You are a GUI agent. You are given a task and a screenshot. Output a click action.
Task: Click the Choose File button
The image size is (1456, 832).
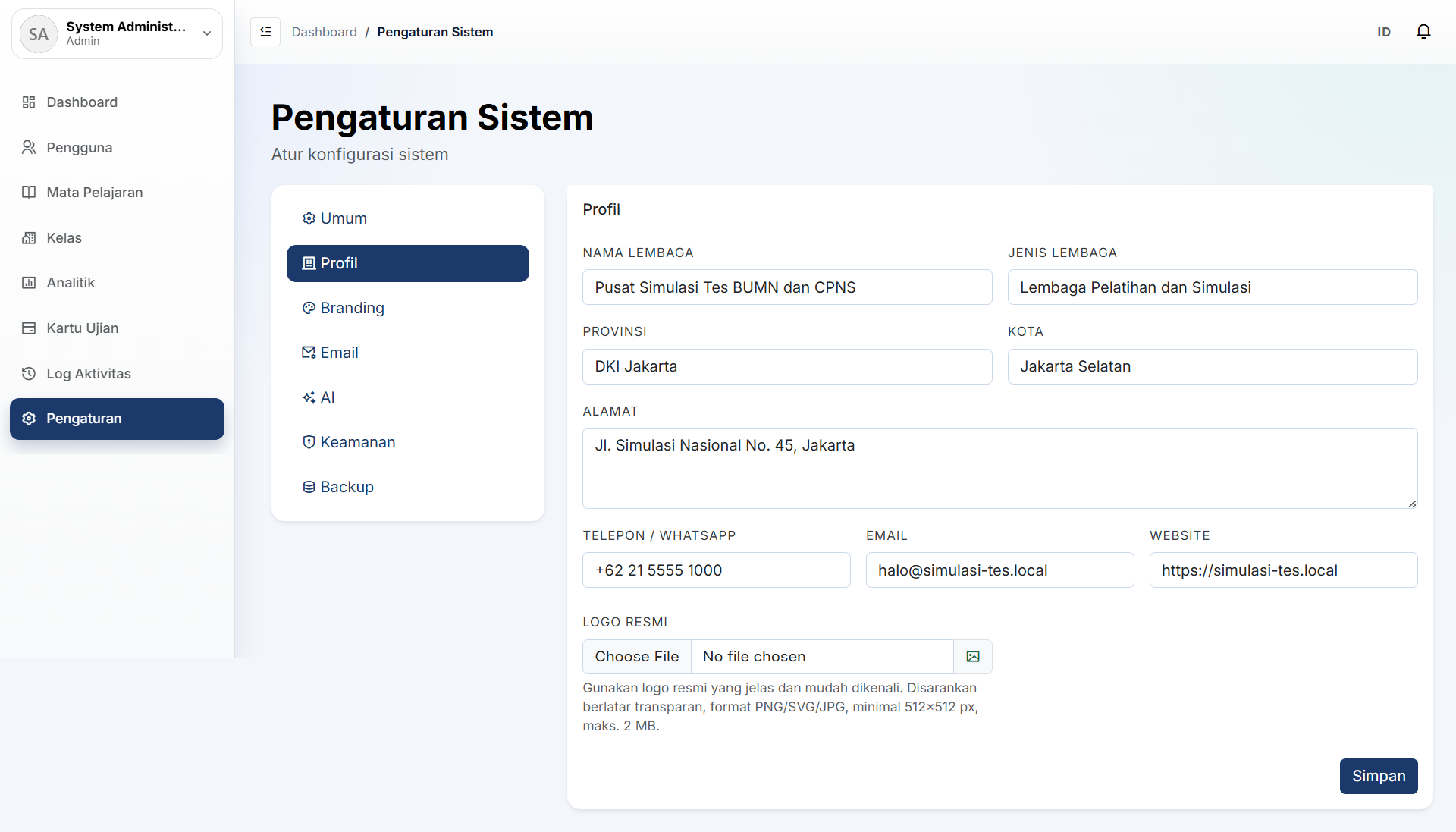point(637,657)
